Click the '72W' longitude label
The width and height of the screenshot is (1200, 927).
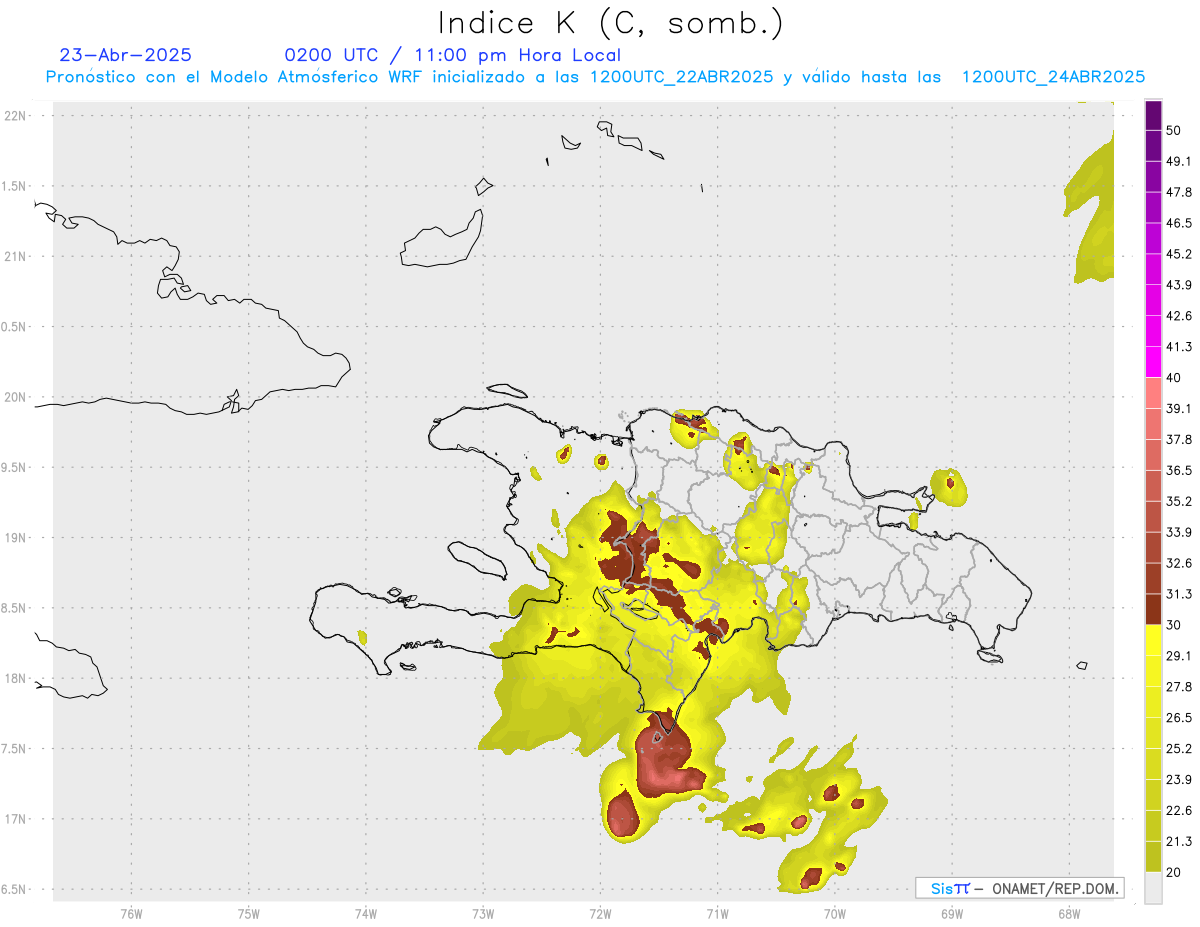600,913
